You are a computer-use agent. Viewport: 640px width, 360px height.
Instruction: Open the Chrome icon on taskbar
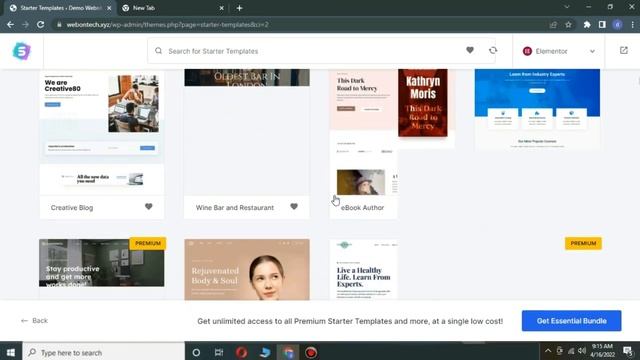click(288, 352)
